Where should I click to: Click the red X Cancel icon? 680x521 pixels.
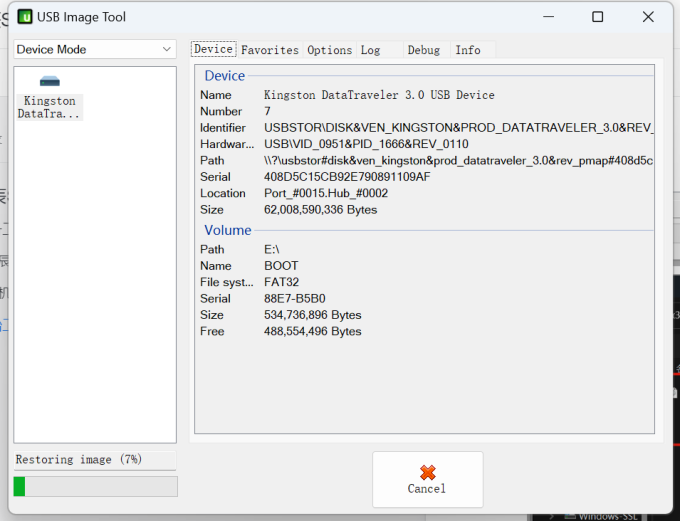(427, 471)
